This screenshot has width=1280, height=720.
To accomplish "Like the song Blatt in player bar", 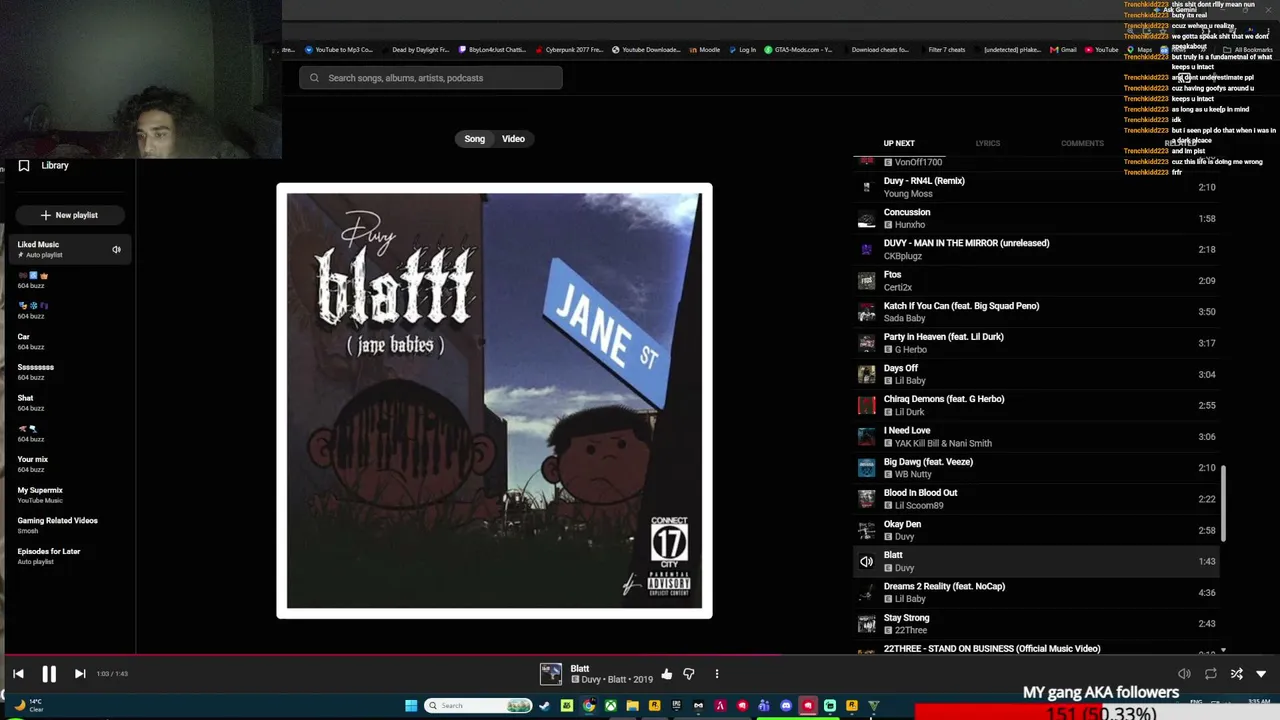I will tap(666, 674).
